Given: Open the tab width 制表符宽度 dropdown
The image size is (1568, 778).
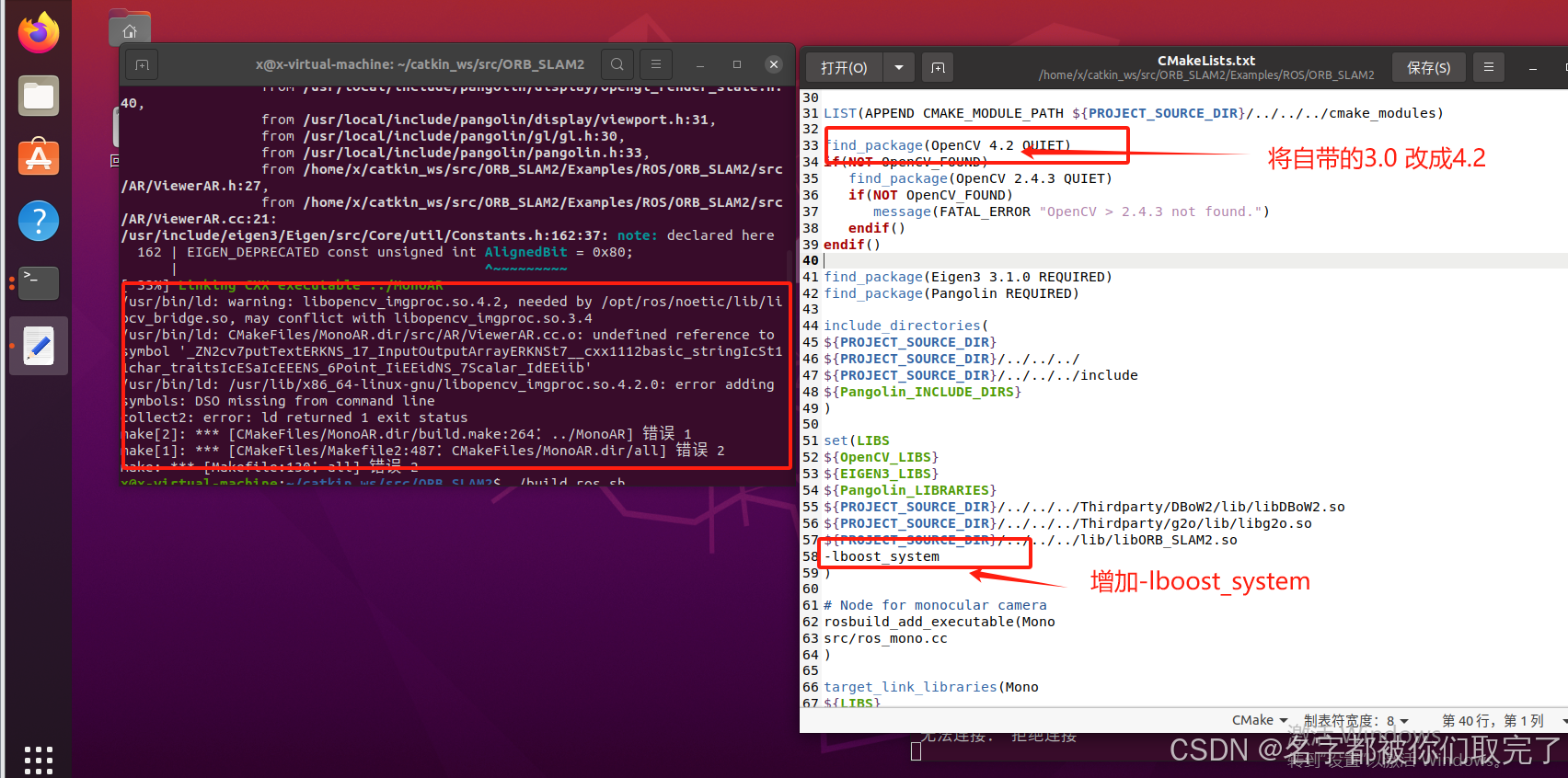Looking at the screenshot, I should click(1356, 720).
